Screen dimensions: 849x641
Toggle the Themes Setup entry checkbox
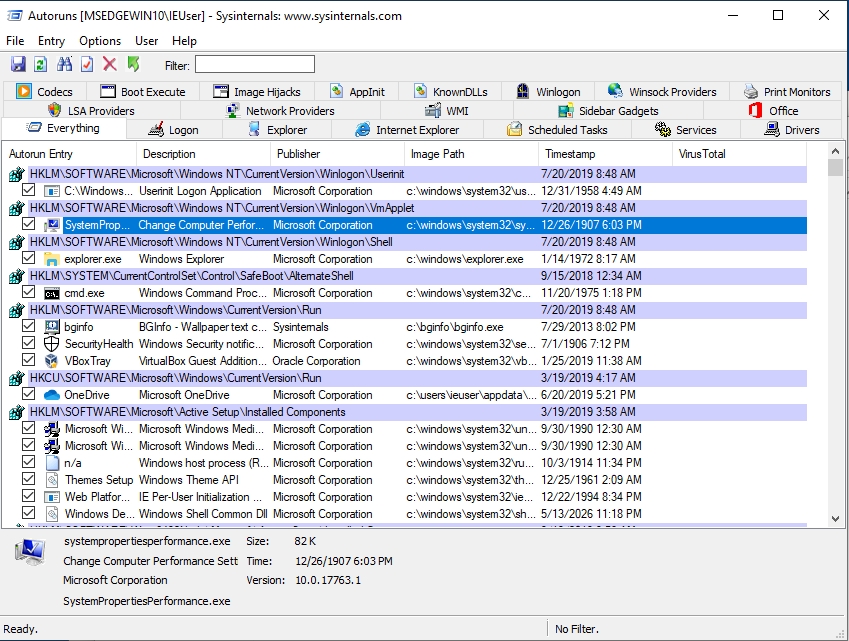(29, 480)
